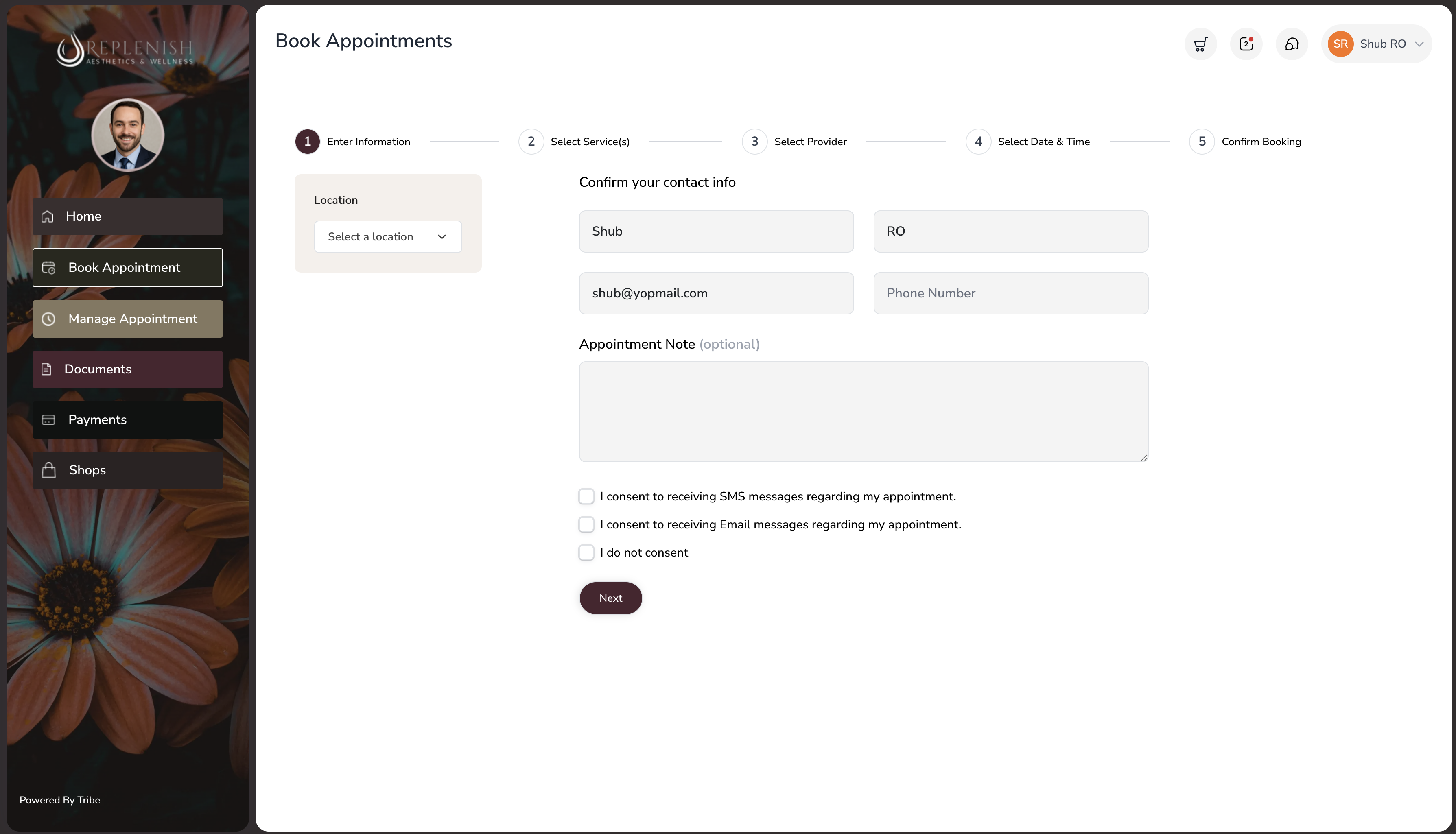This screenshot has width=1456, height=834.
Task: Click the Appointment Note text area
Action: [863, 411]
